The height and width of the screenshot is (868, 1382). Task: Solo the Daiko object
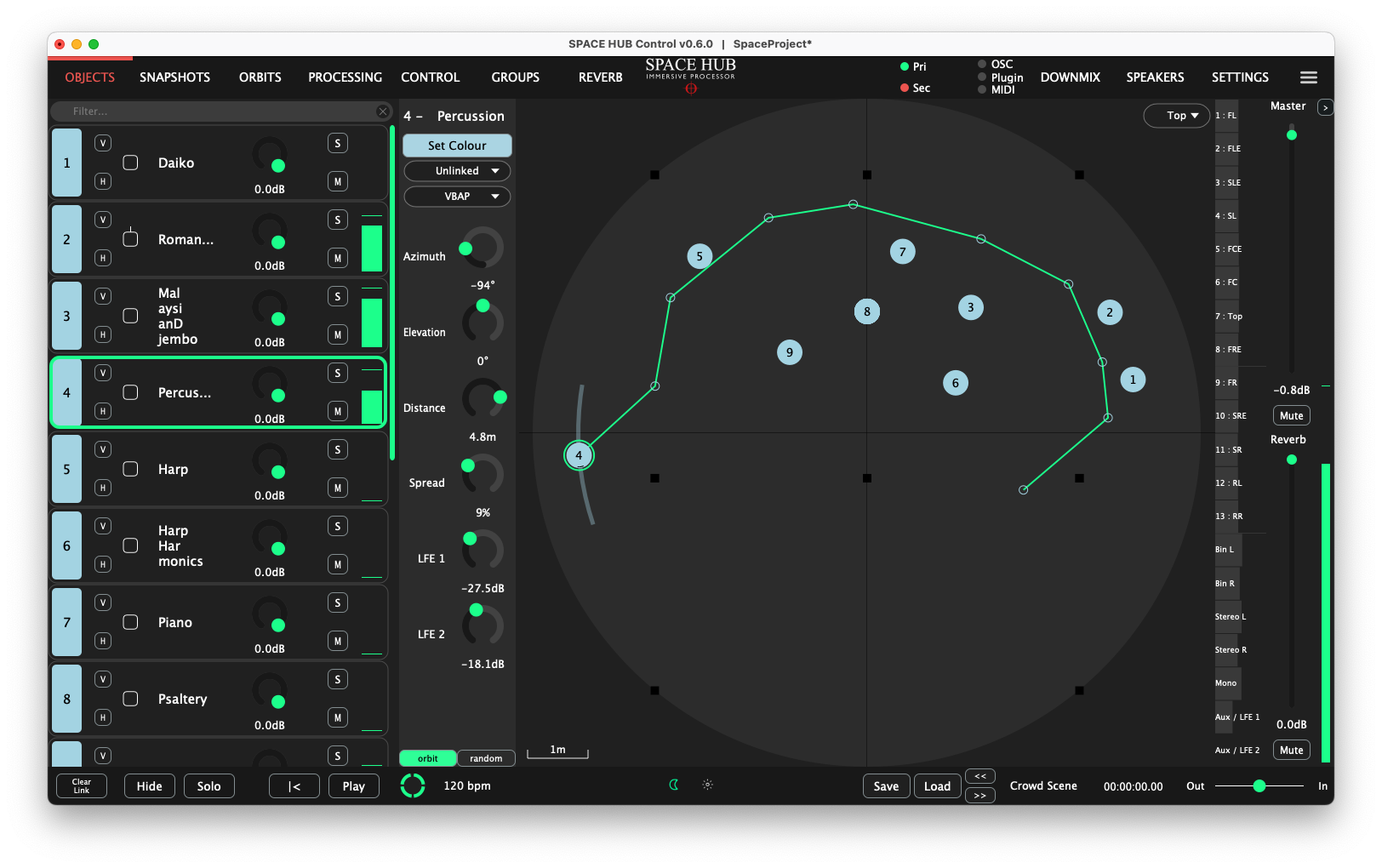337,144
